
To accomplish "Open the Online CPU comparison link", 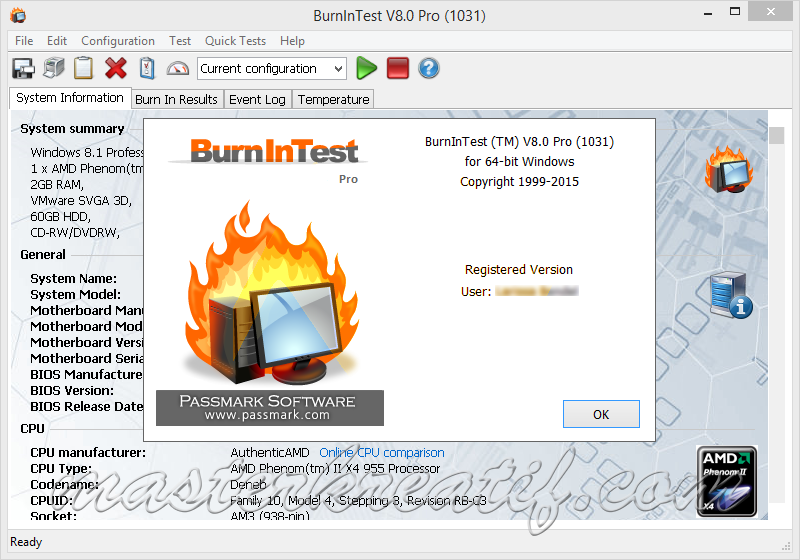I will pyautogui.click(x=382, y=452).
